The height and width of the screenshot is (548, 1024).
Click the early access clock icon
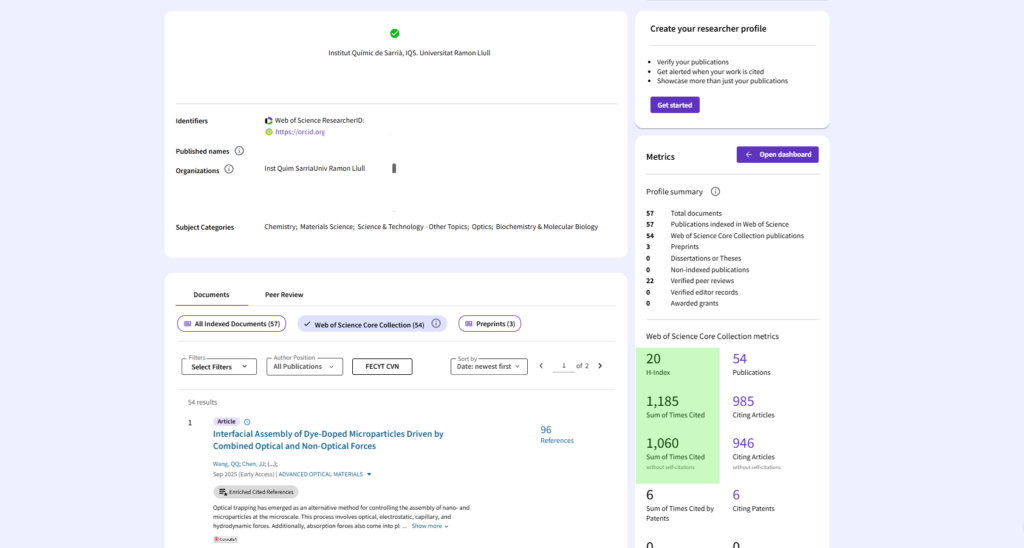coord(248,422)
